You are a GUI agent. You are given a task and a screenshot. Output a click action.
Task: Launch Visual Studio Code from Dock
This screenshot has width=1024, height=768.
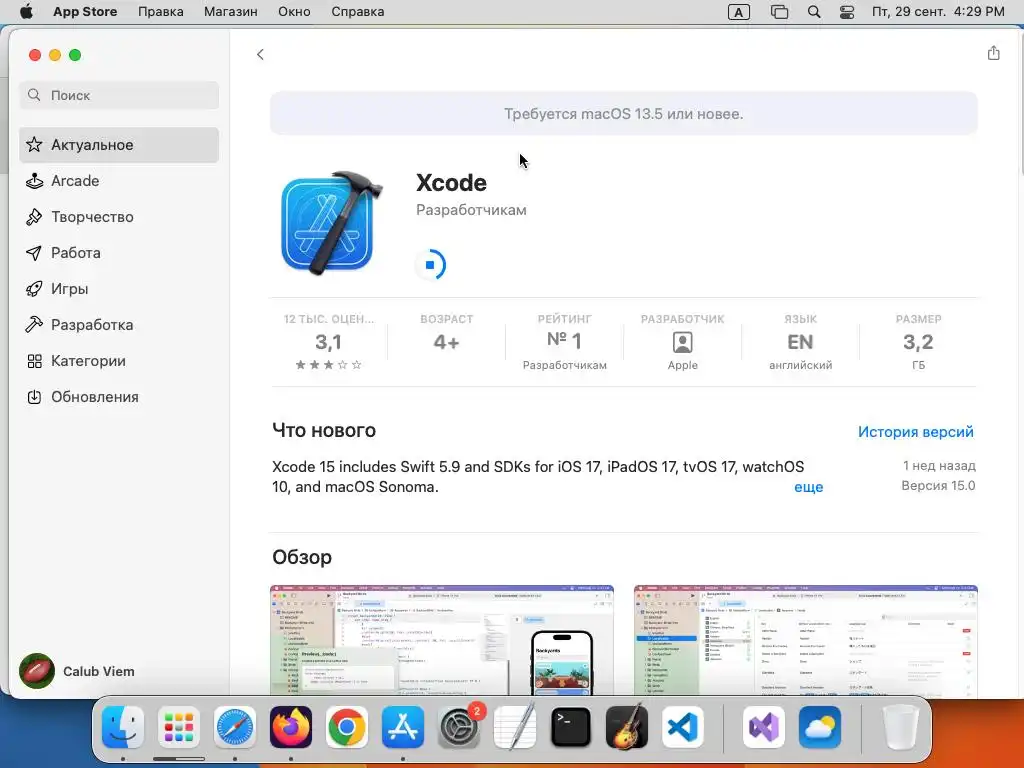(x=683, y=727)
